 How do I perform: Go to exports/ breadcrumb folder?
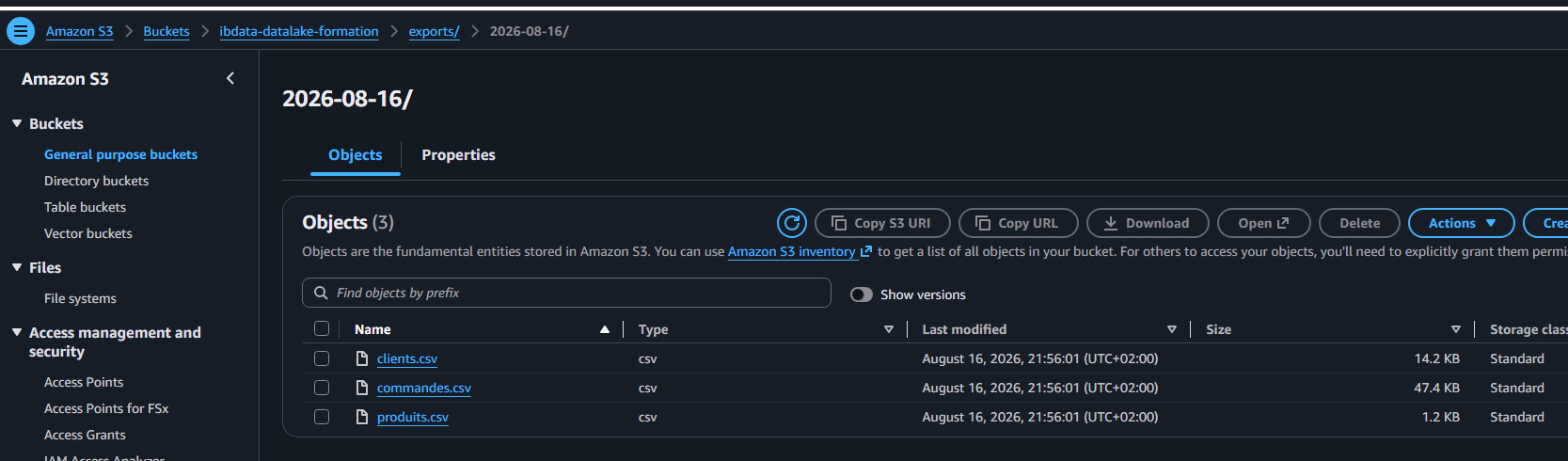434,31
